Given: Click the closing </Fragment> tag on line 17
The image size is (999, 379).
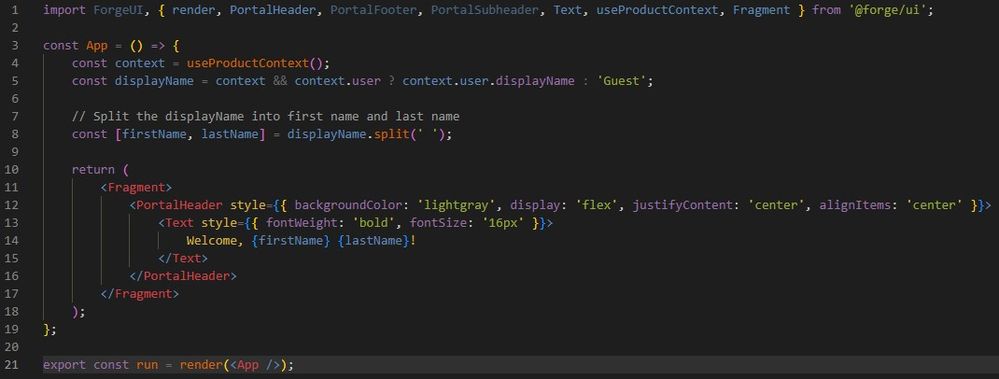Looking at the screenshot, I should click(140, 294).
